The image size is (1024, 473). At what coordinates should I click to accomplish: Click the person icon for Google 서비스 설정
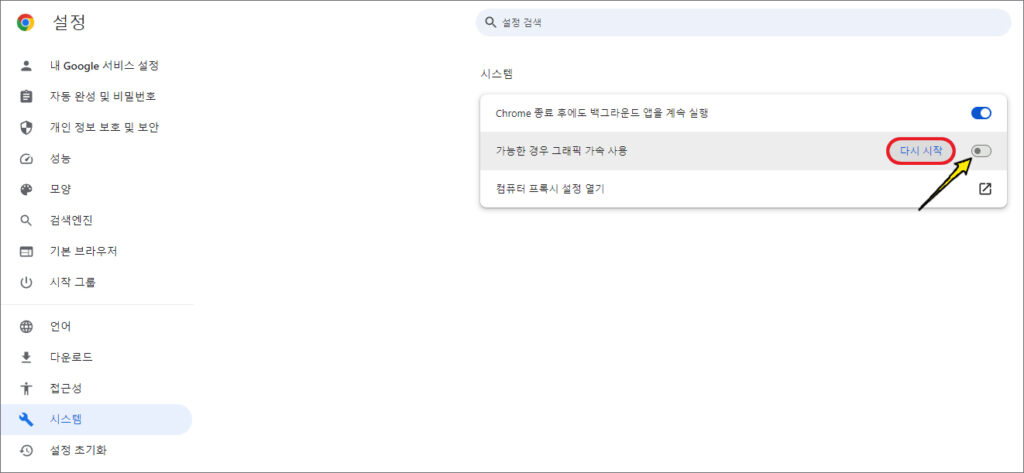pyautogui.click(x=26, y=65)
